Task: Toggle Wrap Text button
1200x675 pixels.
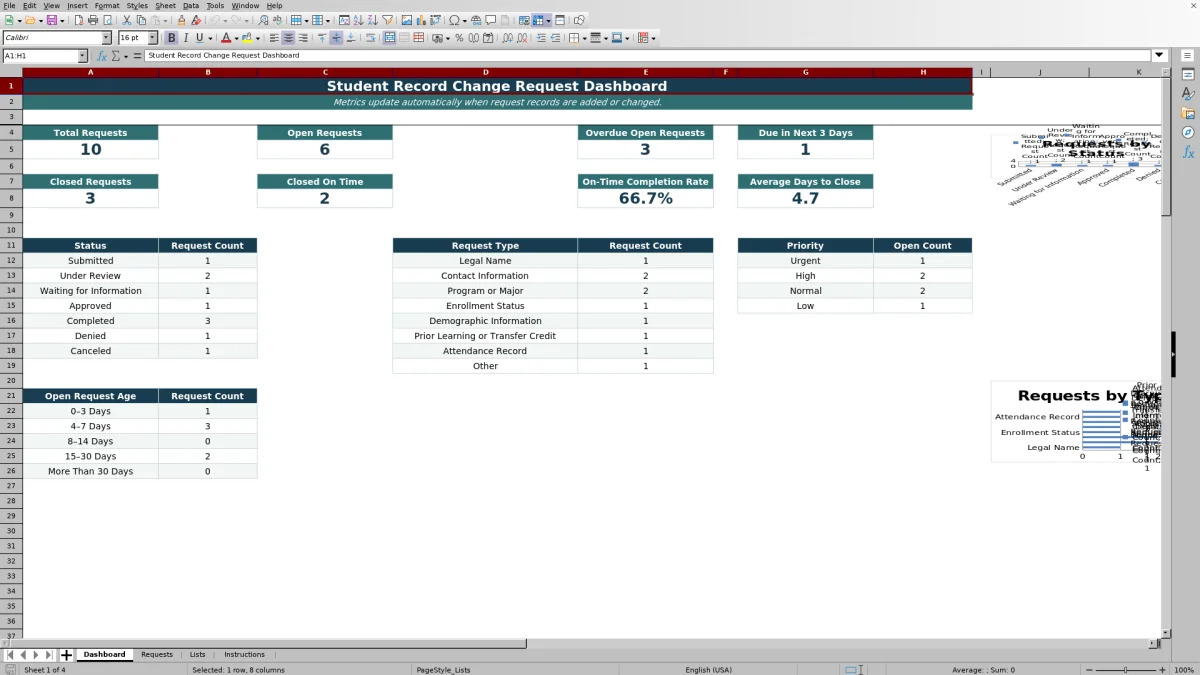Action: click(x=371, y=38)
